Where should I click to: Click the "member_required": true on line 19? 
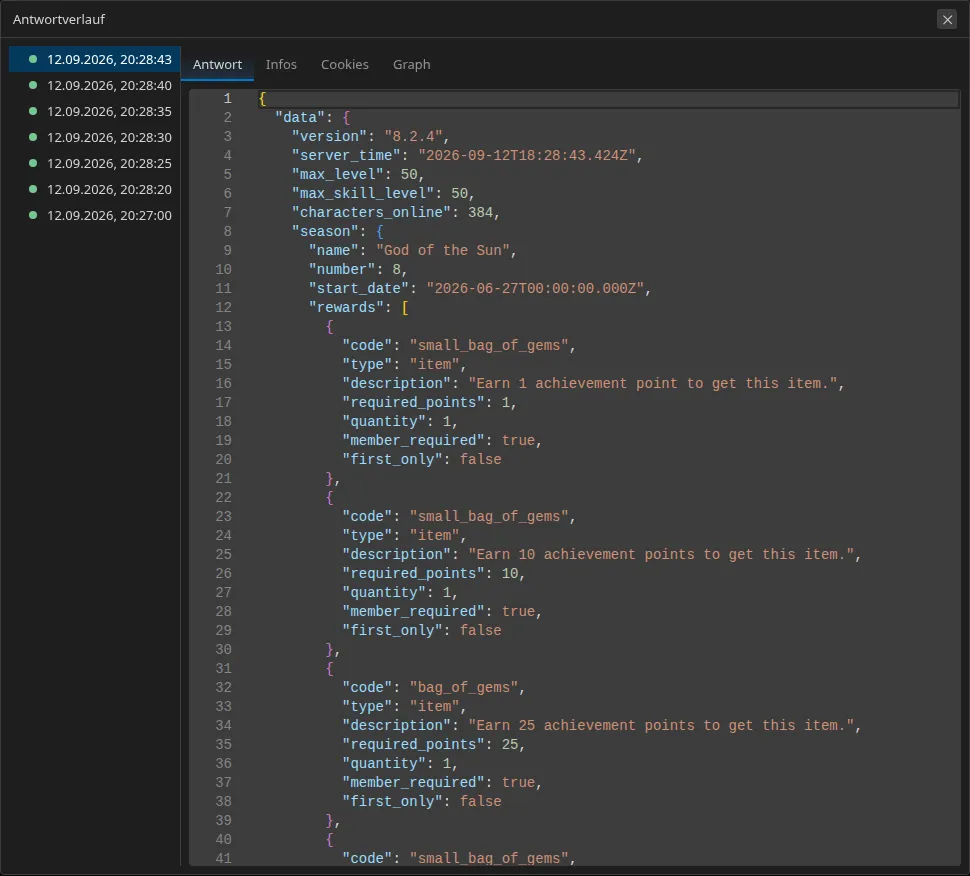pyautogui.click(x=442, y=440)
